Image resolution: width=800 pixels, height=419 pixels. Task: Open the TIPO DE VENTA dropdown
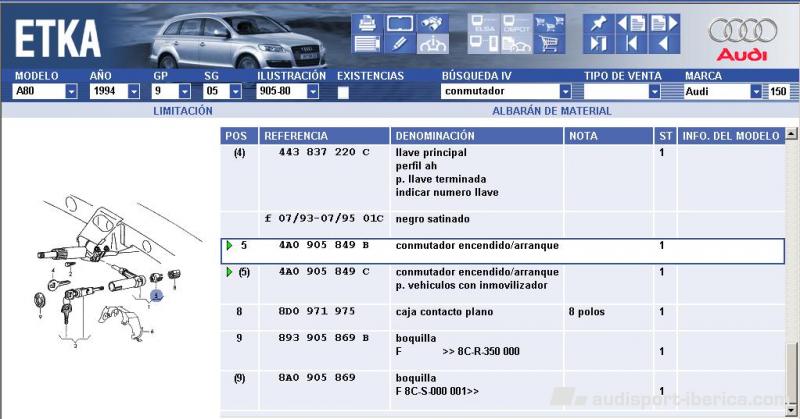point(655,92)
